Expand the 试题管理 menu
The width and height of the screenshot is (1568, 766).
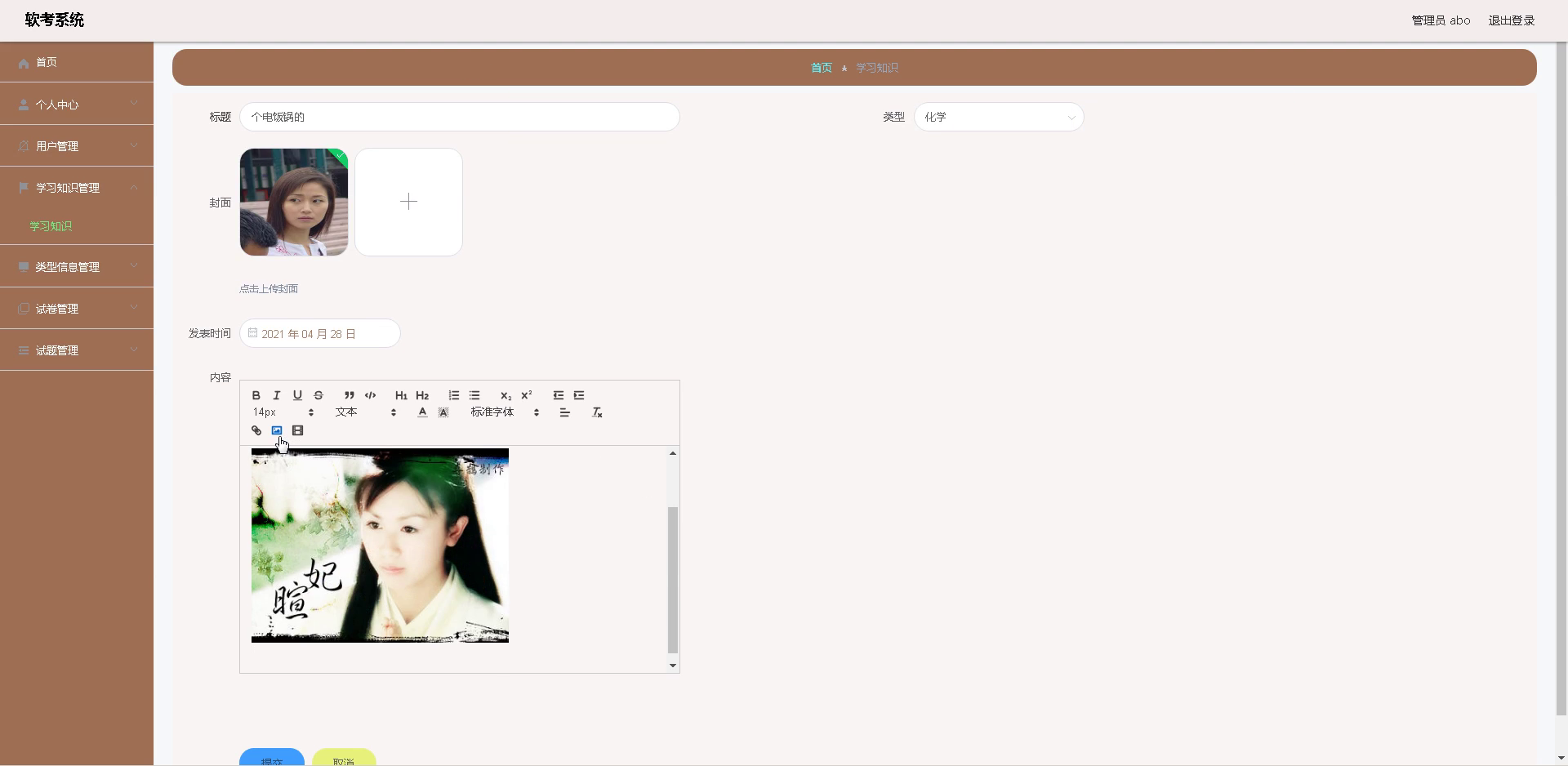click(77, 350)
